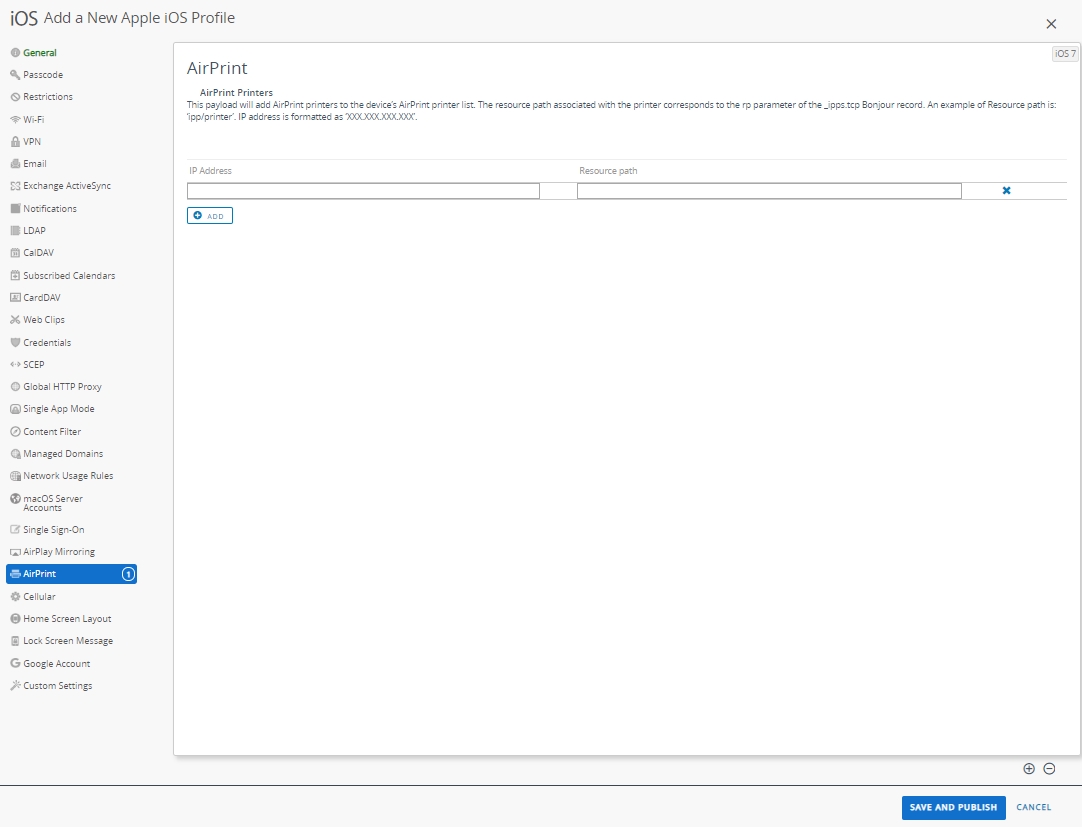Viewport: 1082px width, 827px height.
Task: Click the Google Account G icon
Action: pos(15,664)
